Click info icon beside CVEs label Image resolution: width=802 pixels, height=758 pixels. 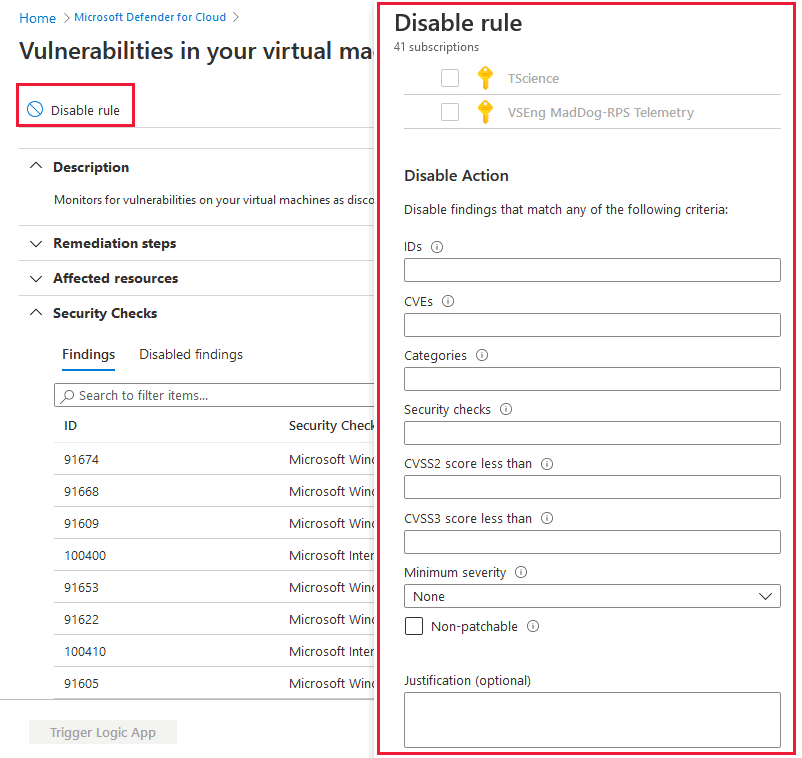point(448,301)
